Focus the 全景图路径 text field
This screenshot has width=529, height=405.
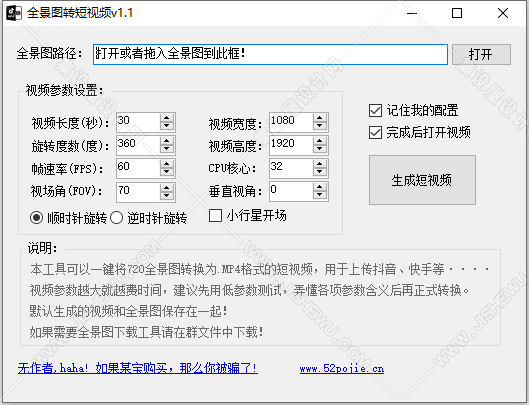click(270, 54)
